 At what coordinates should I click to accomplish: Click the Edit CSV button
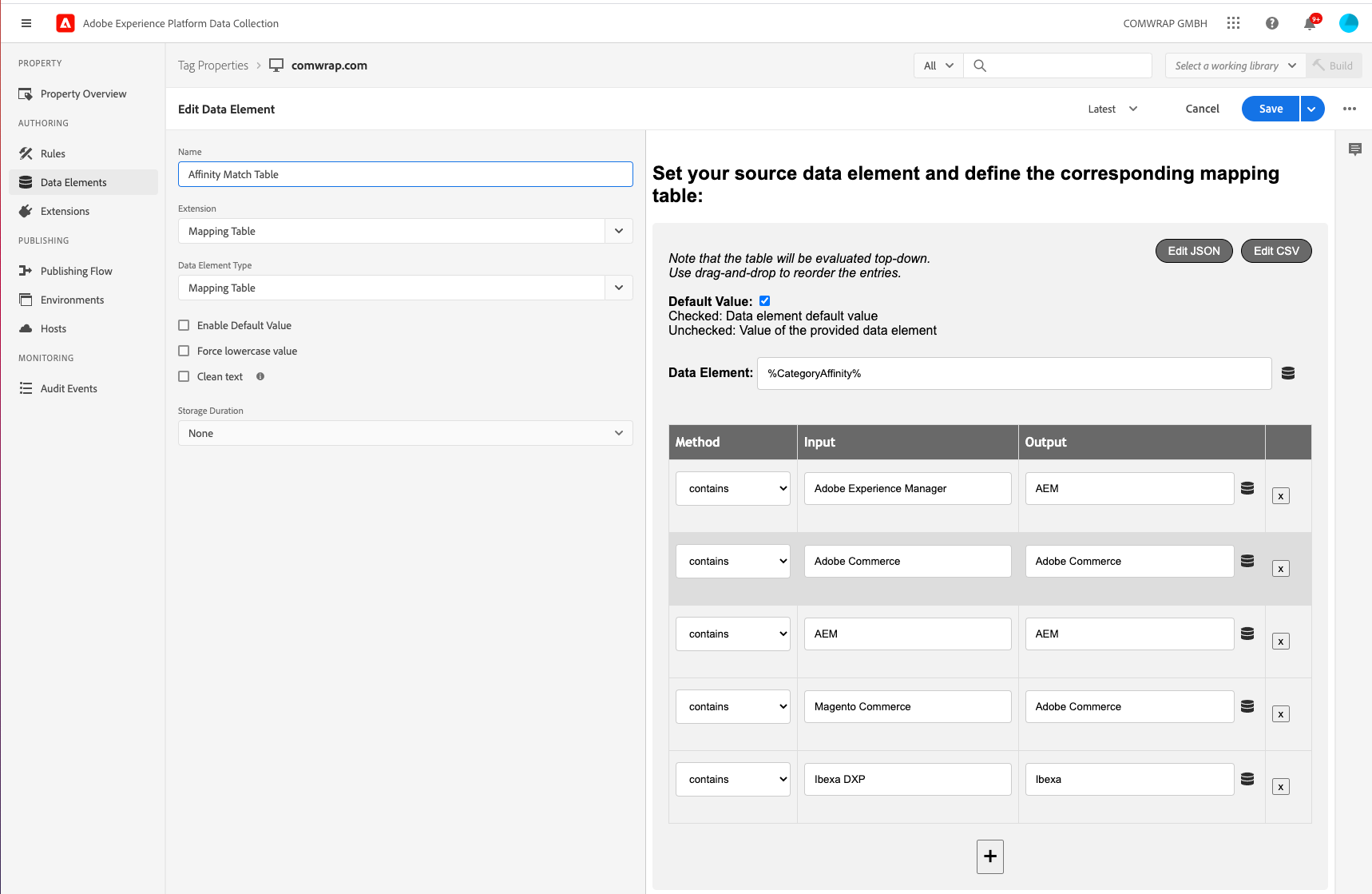(x=1276, y=251)
